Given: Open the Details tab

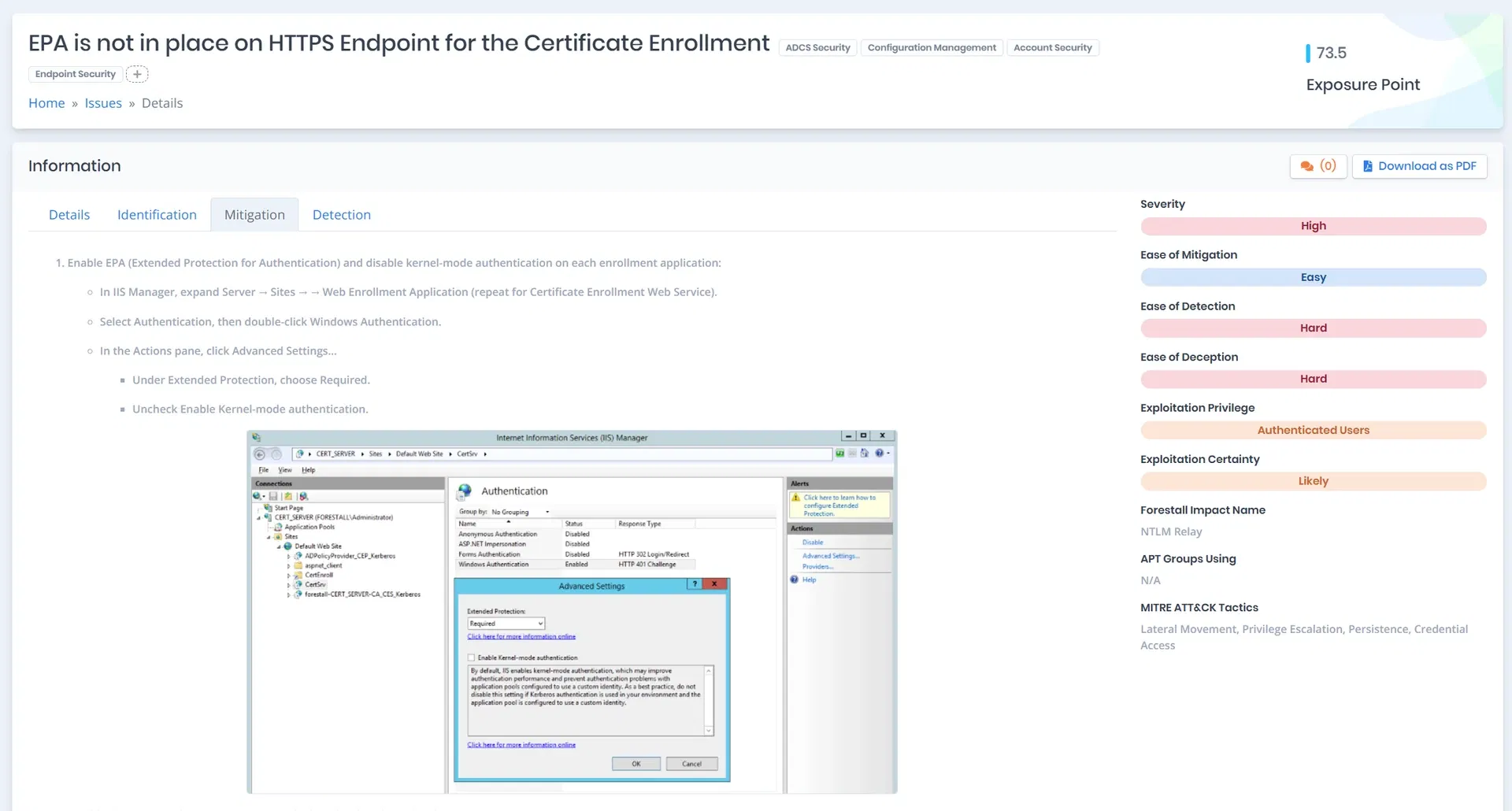Looking at the screenshot, I should click(69, 215).
